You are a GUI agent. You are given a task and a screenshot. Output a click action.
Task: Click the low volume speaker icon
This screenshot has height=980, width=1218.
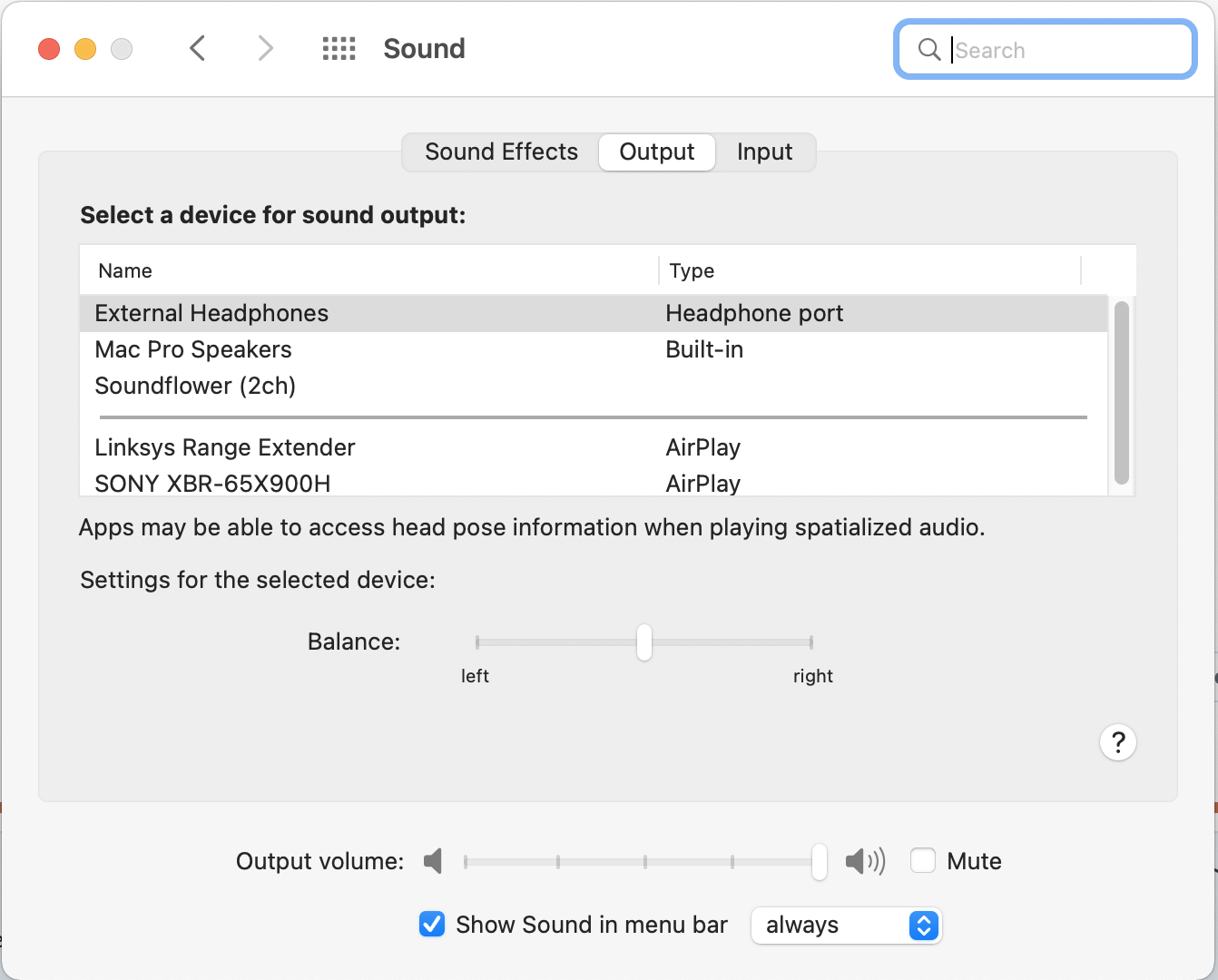click(433, 861)
